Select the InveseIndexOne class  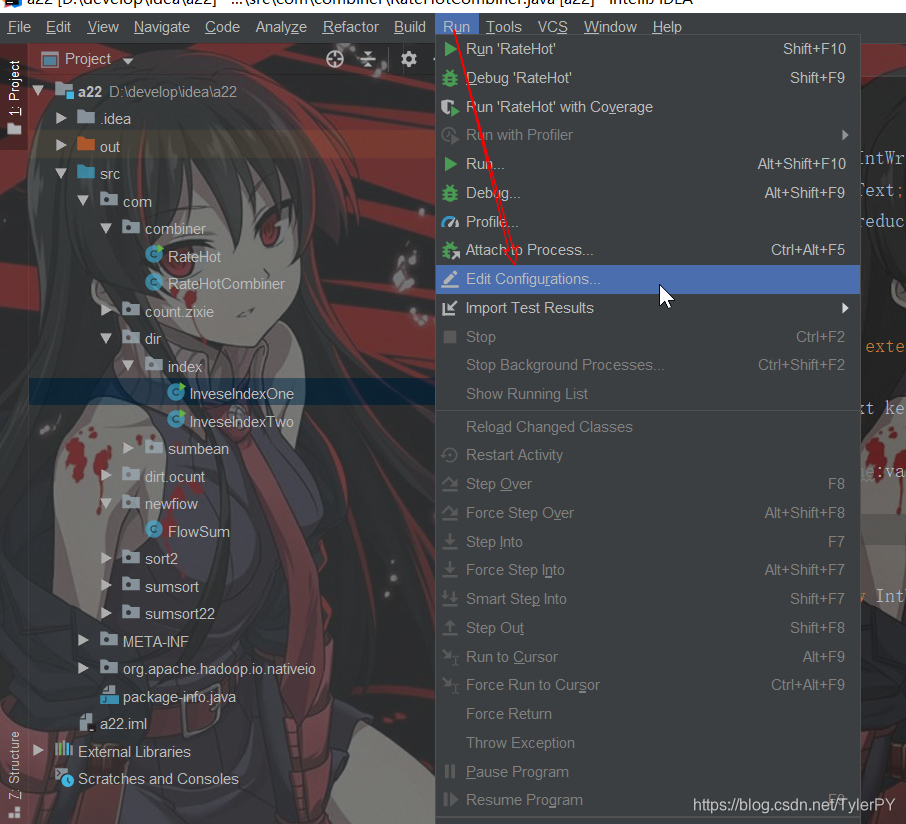tap(242, 394)
